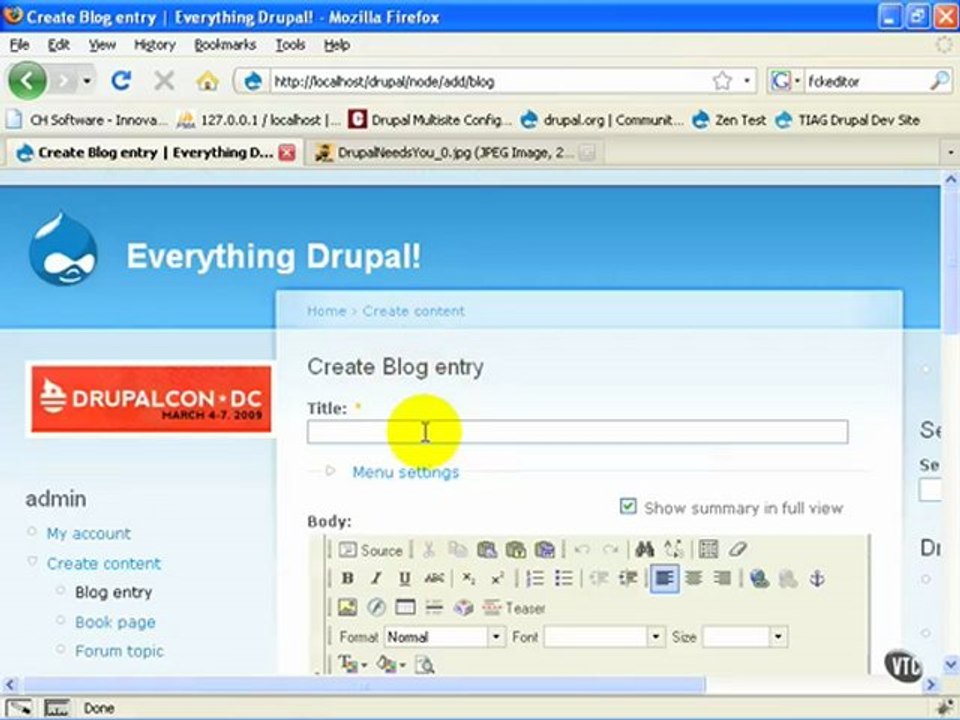This screenshot has width=960, height=720.
Task: Toggle Source view in the editor
Action: [371, 550]
